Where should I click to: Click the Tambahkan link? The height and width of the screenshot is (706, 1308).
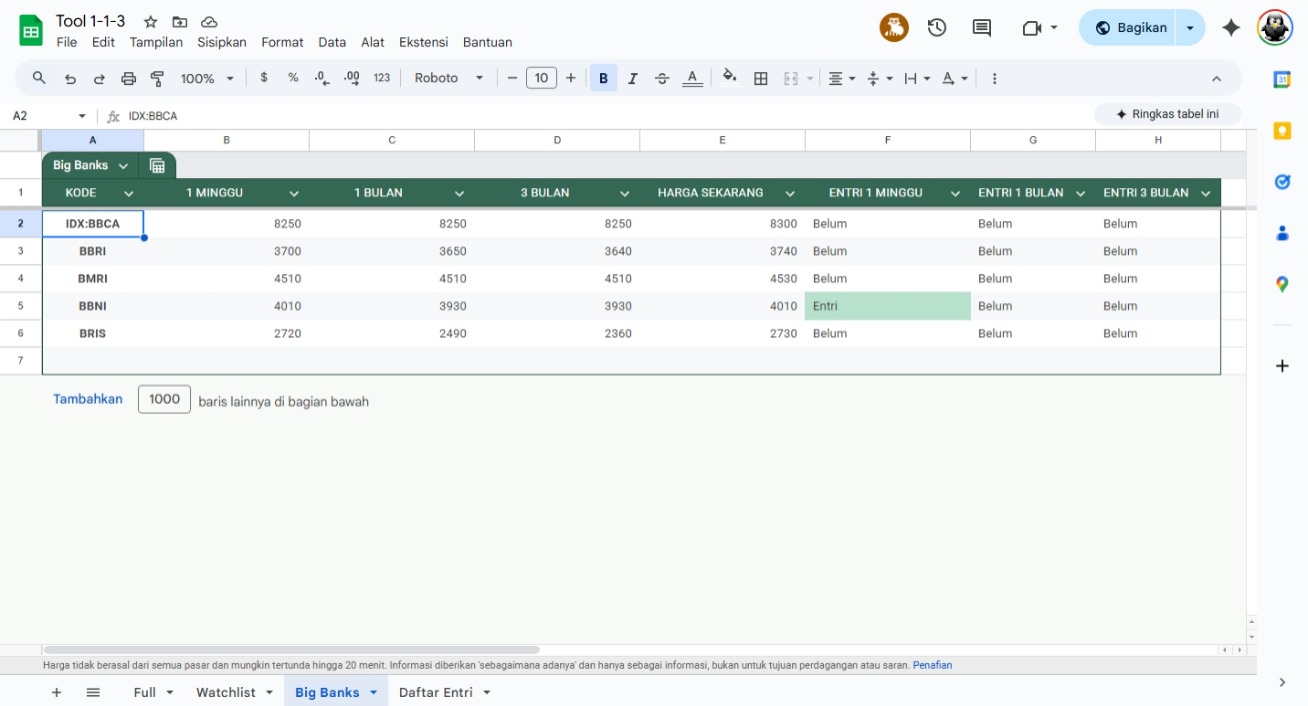(88, 399)
